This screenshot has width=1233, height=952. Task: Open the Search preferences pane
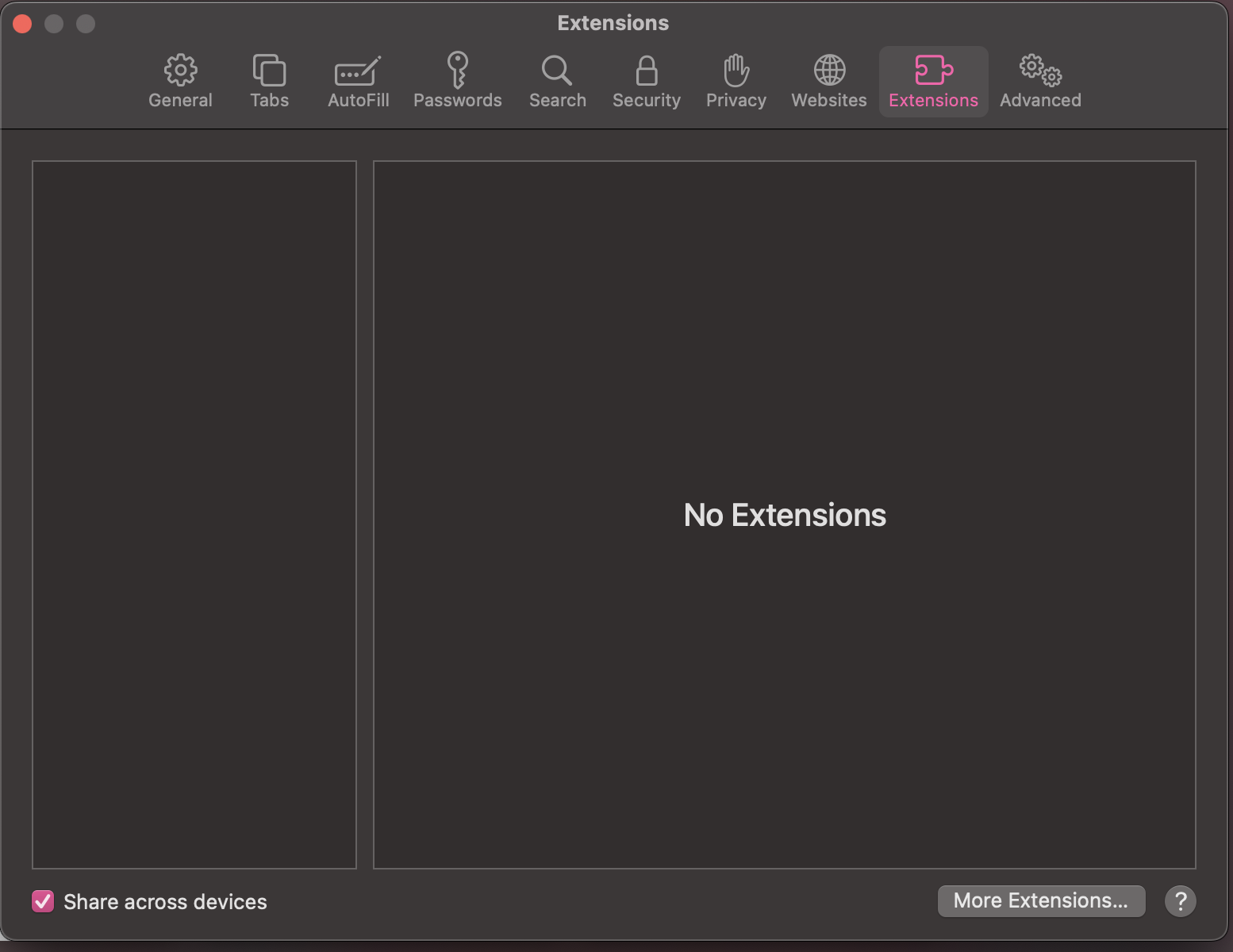pyautogui.click(x=558, y=79)
